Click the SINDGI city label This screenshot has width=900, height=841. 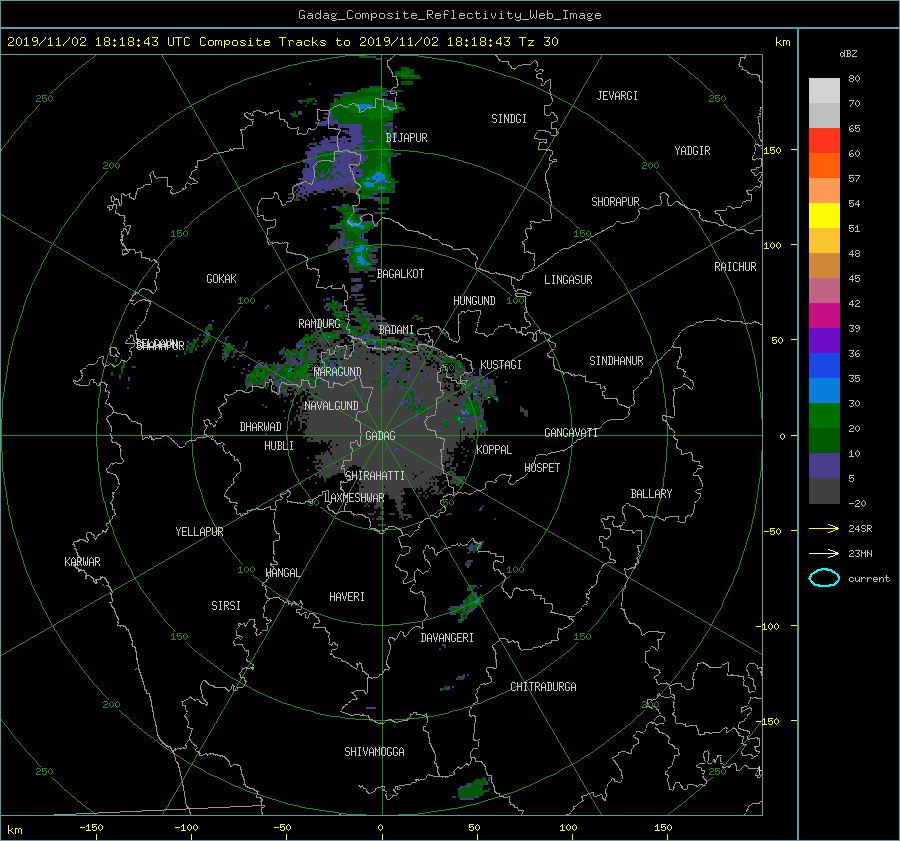[509, 119]
